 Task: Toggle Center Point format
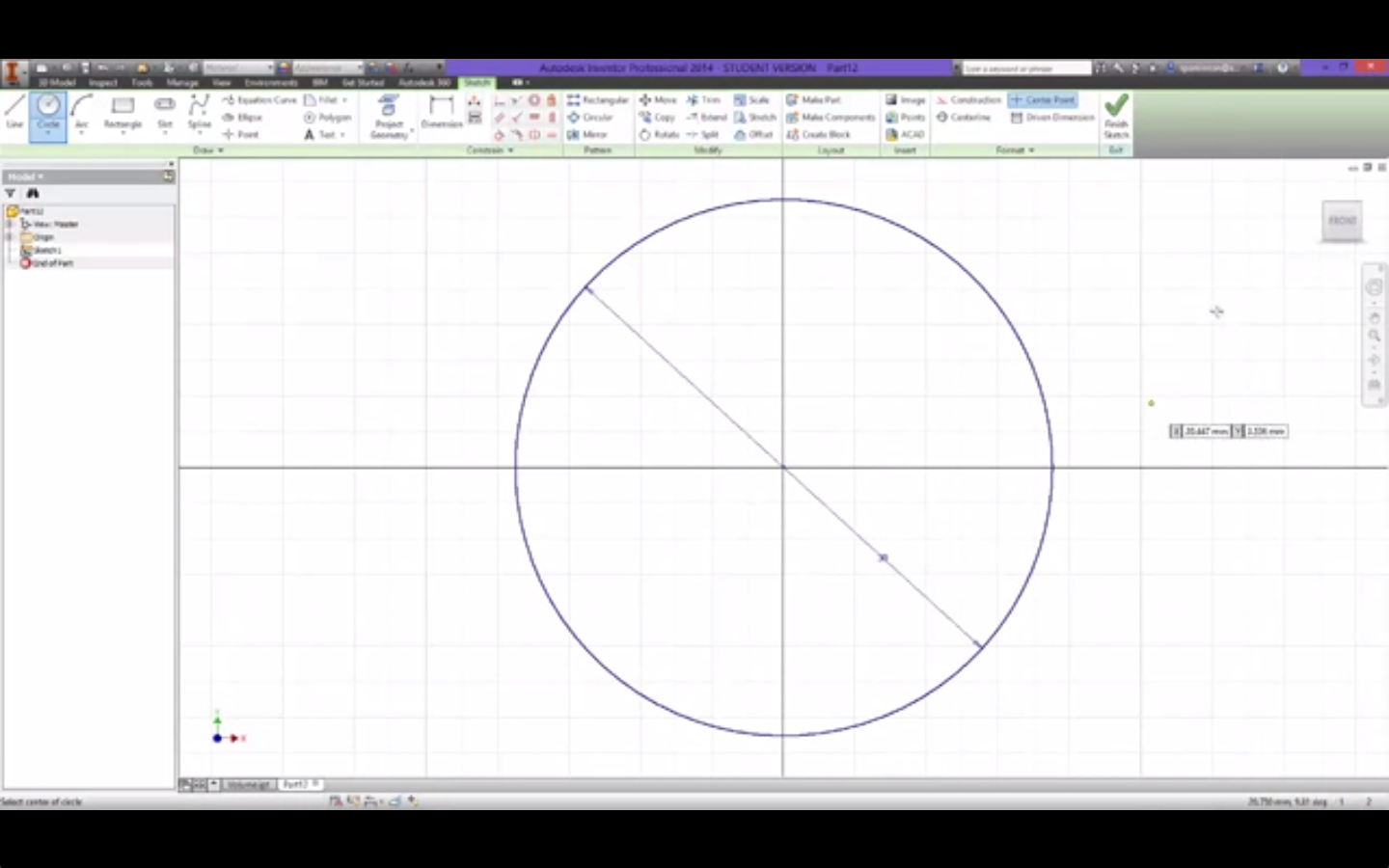click(x=1043, y=100)
